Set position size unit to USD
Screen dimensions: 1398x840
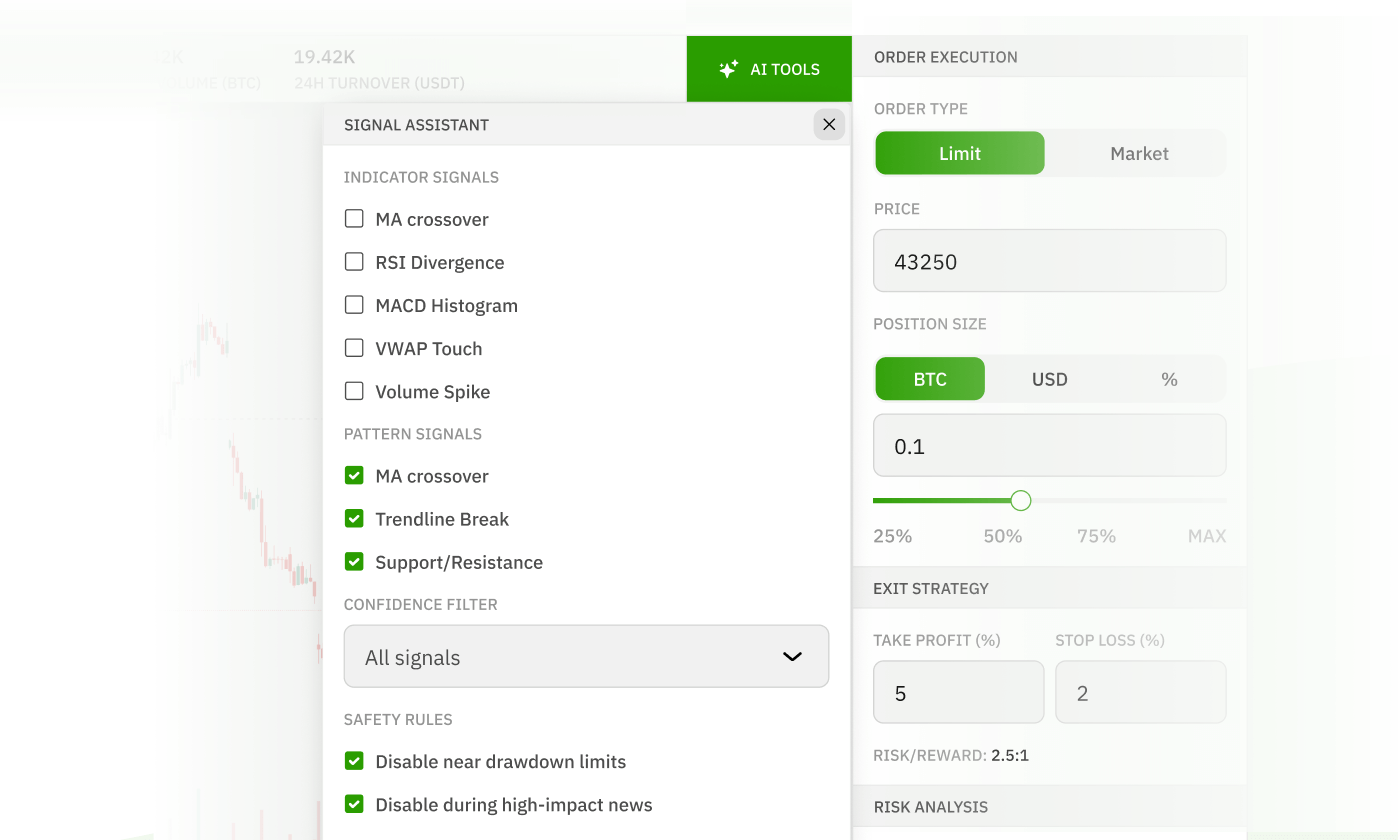pyautogui.click(x=1049, y=379)
